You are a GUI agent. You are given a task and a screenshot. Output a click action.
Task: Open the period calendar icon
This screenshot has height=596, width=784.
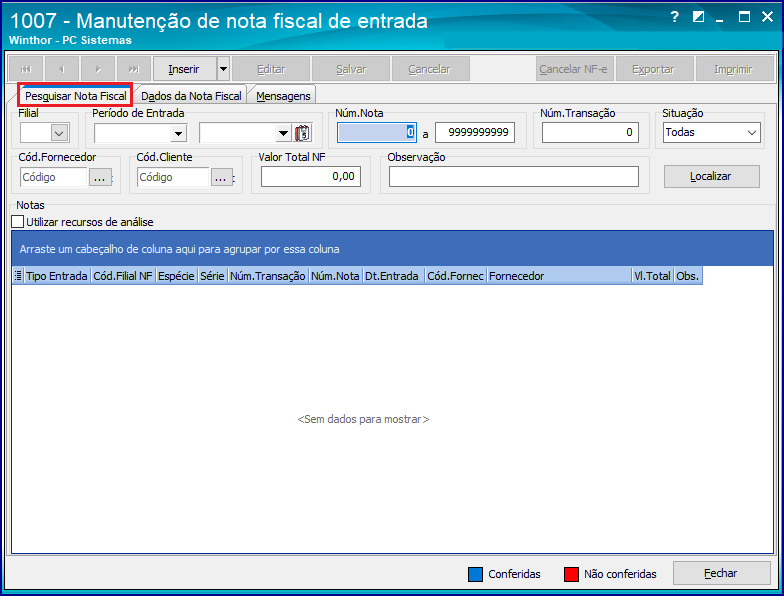[302, 133]
